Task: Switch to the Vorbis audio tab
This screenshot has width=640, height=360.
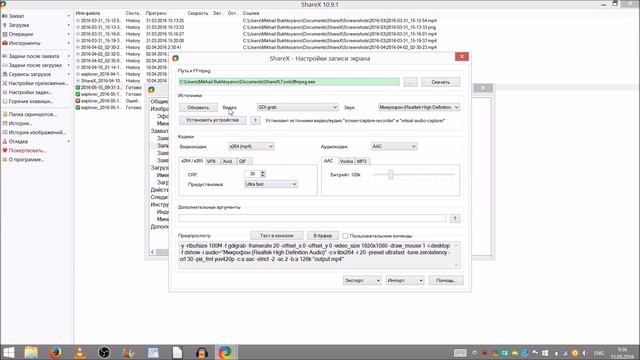Action: point(346,161)
